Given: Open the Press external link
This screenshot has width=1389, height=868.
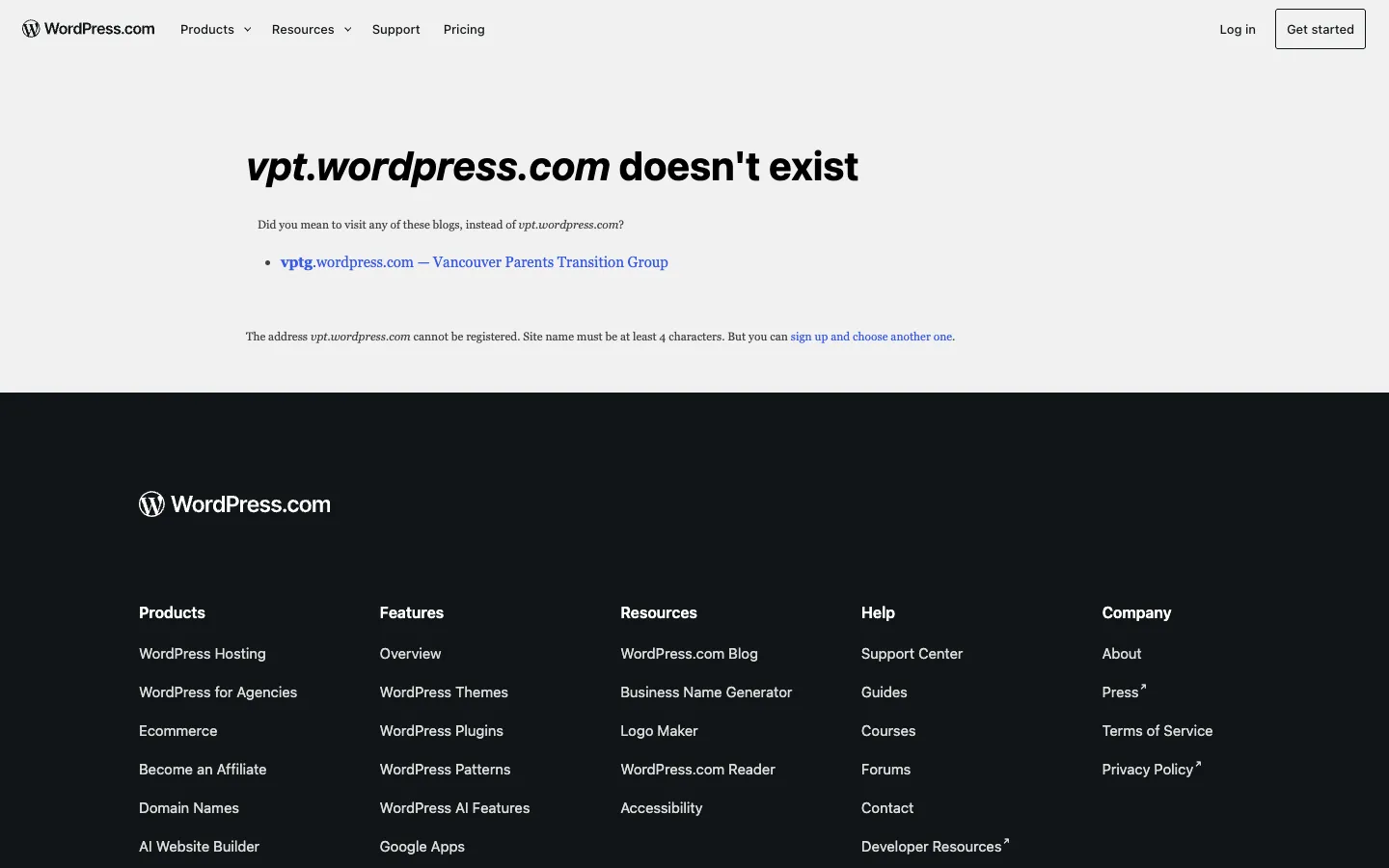Looking at the screenshot, I should (x=1125, y=692).
